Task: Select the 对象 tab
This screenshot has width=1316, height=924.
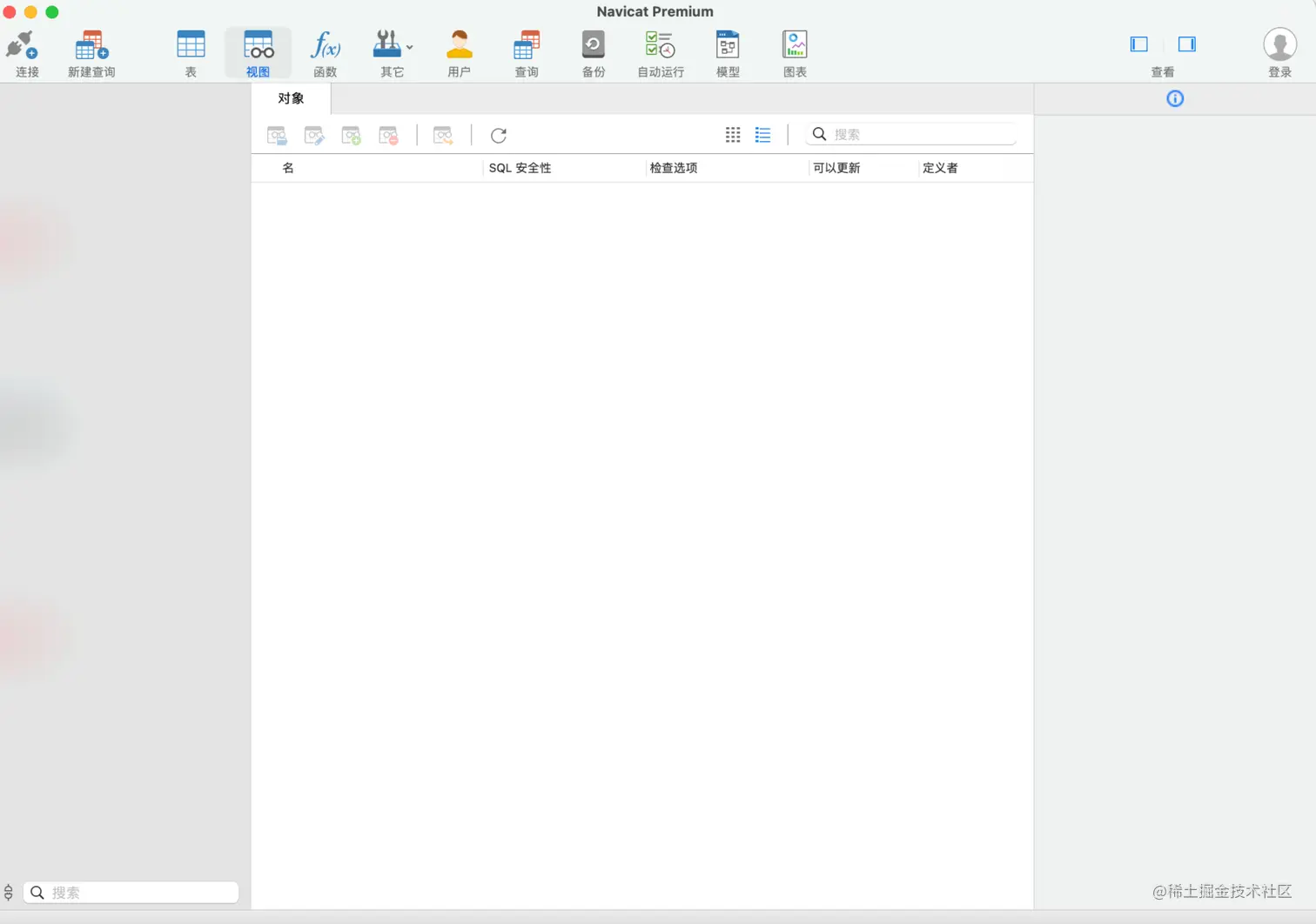Action: [291, 98]
